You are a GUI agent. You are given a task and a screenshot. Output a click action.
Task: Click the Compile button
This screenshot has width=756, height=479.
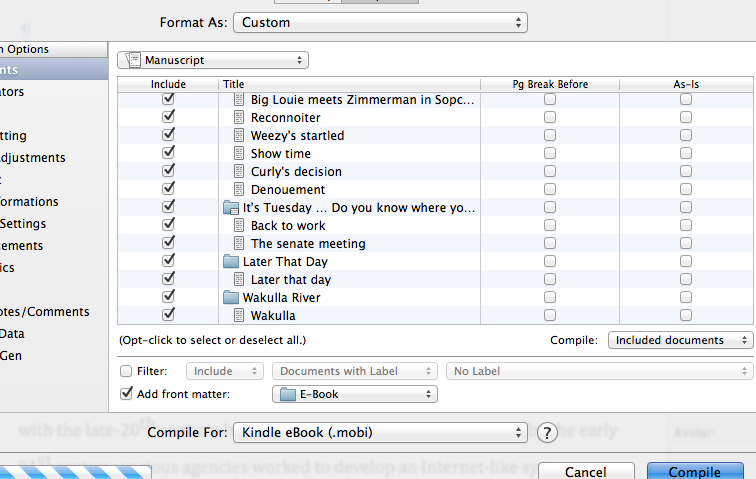point(695,471)
